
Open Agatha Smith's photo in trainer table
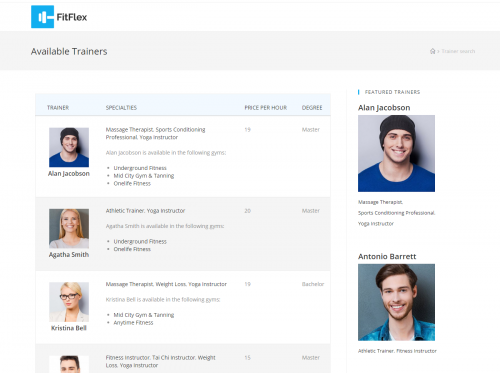point(69,228)
